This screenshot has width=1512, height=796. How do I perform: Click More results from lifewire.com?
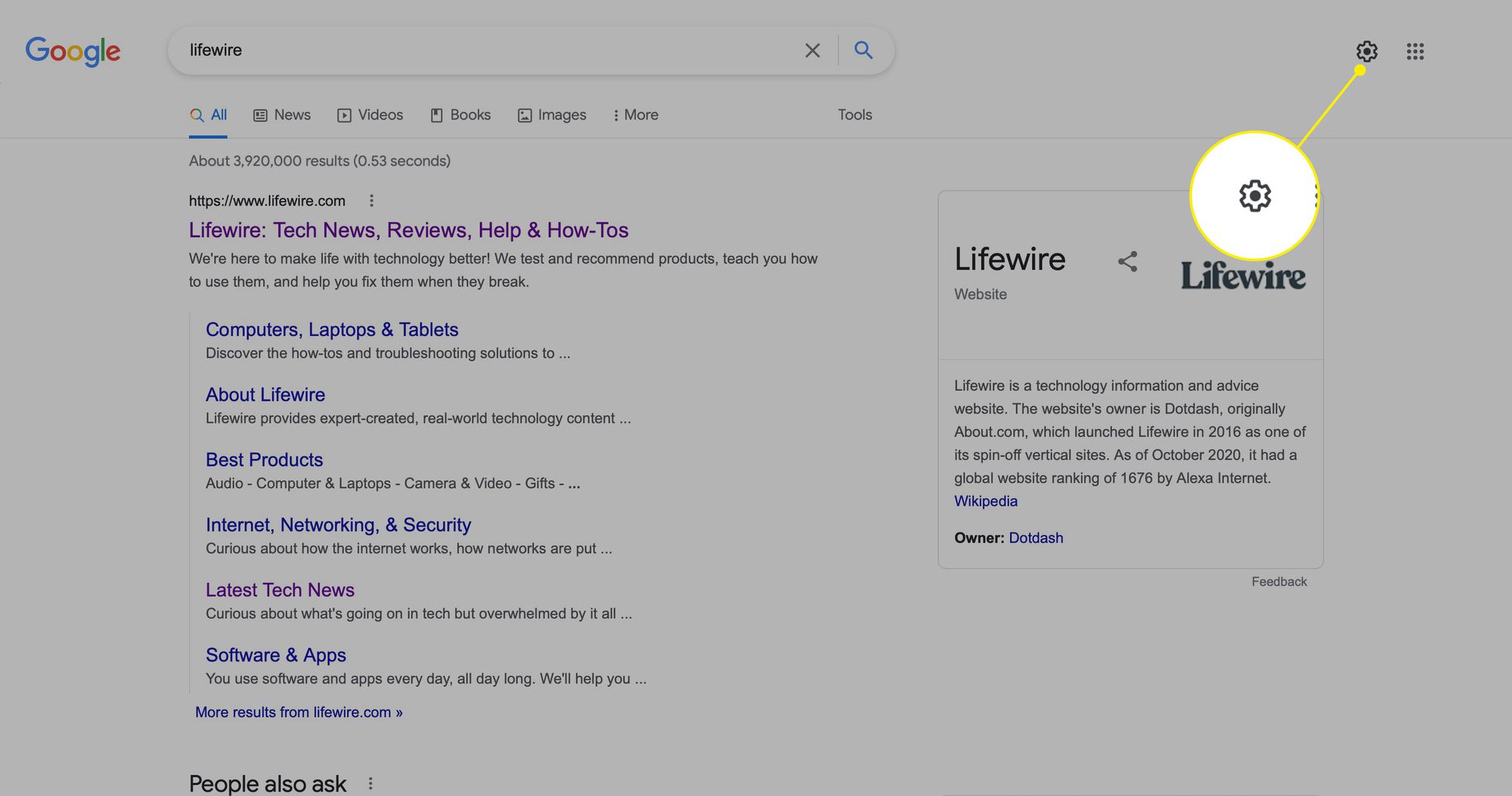pos(299,712)
